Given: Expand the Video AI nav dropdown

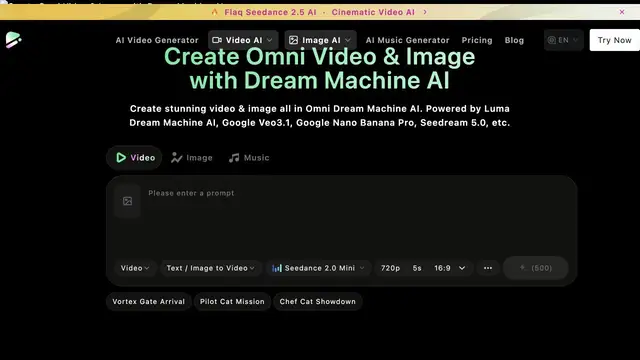Looking at the screenshot, I should pyautogui.click(x=243, y=40).
